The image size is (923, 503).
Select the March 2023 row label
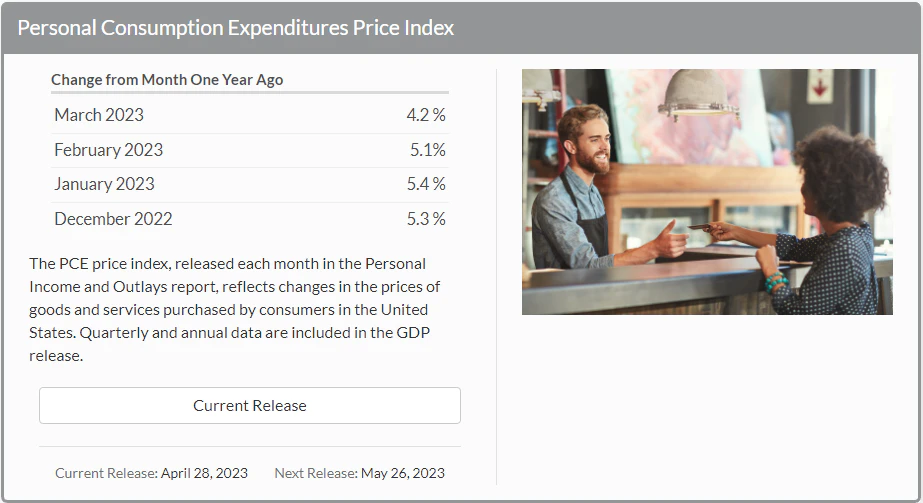click(99, 115)
